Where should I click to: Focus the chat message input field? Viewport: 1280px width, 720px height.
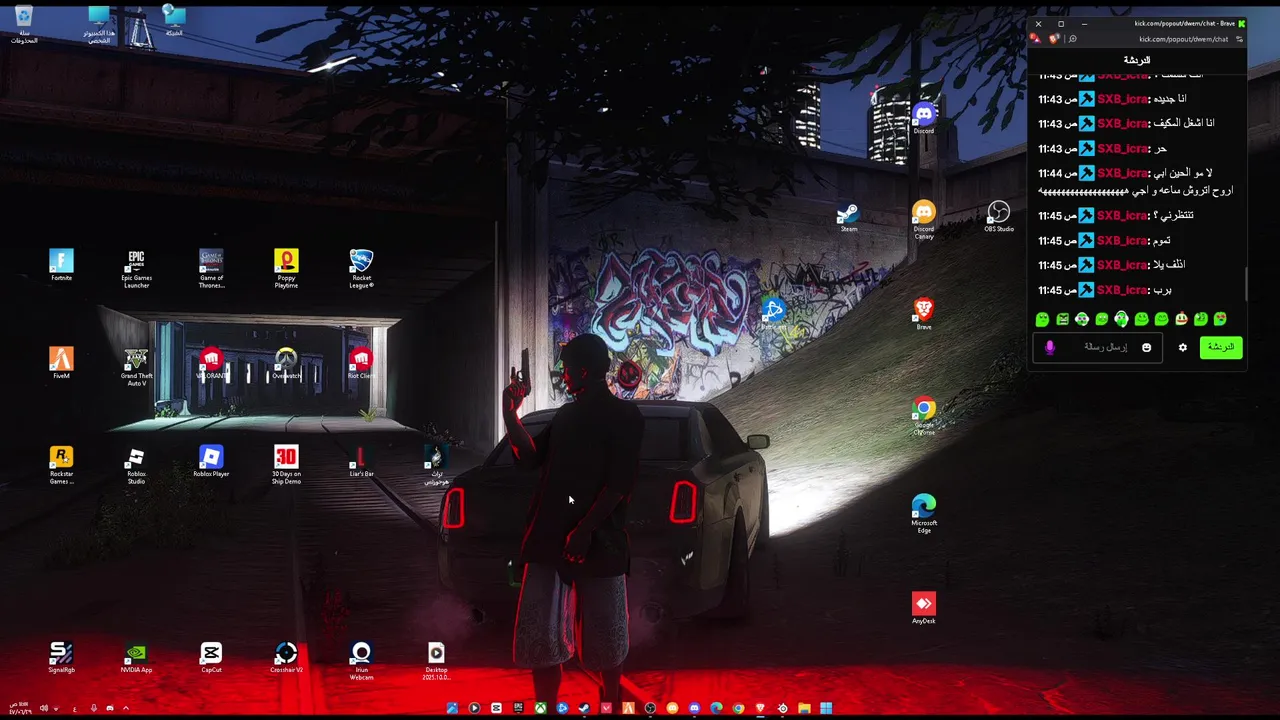[x=1098, y=347]
